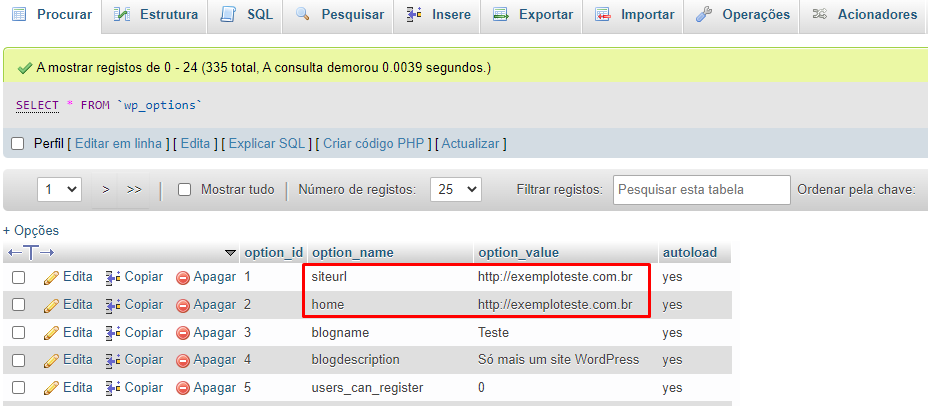
Task: Click the full texts toggle arrows icon
Action: (31, 253)
